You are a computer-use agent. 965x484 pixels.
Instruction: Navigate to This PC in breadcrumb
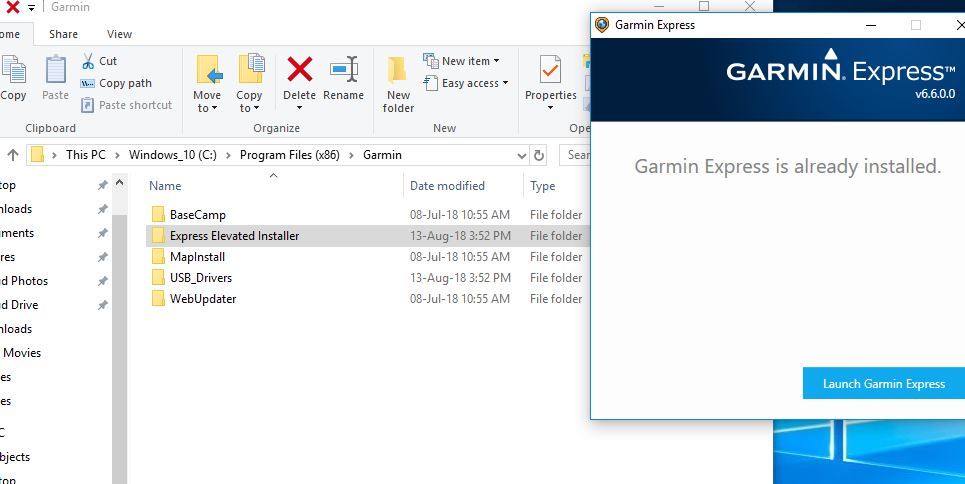click(86, 155)
